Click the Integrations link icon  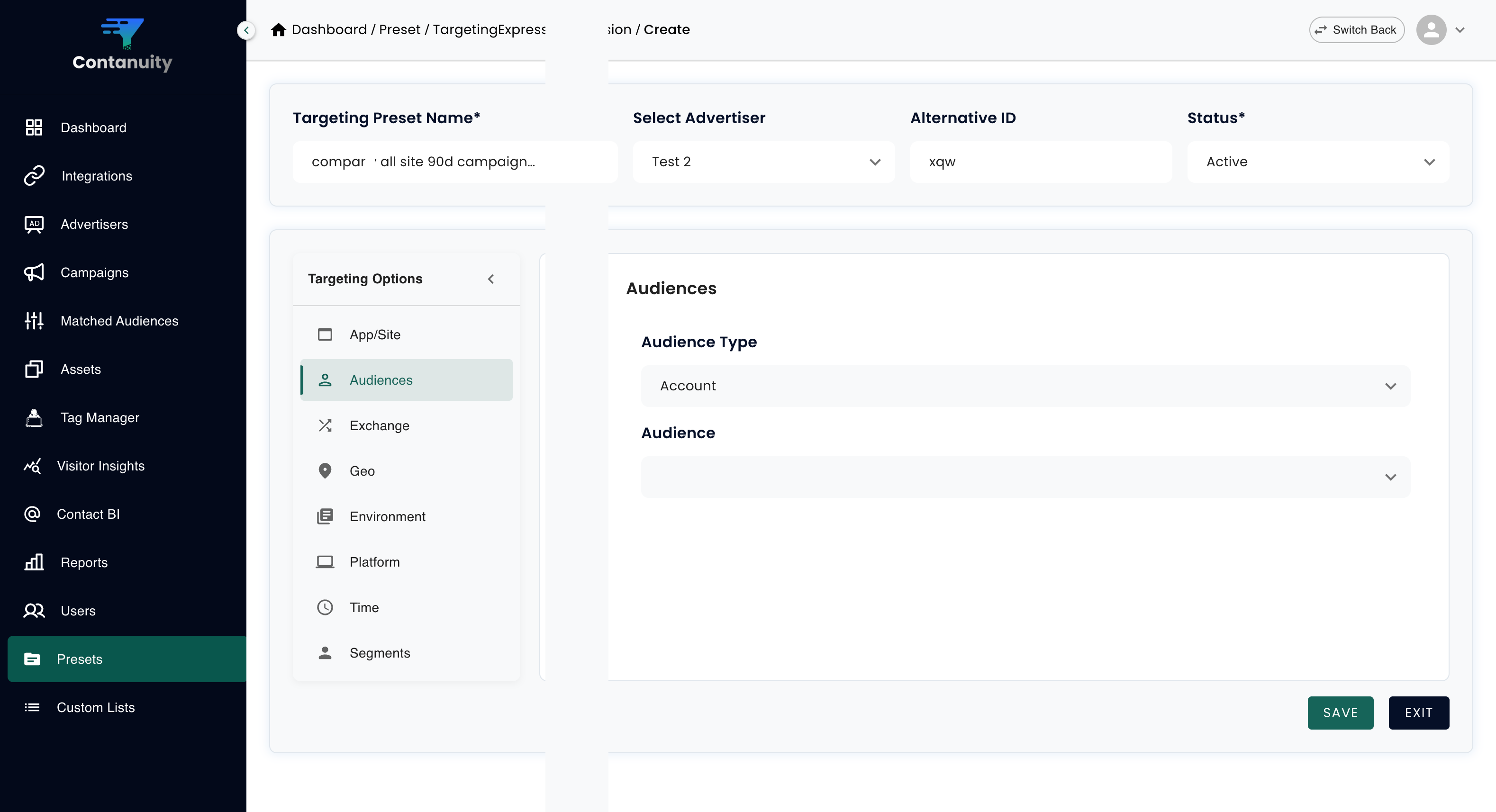[x=34, y=176]
